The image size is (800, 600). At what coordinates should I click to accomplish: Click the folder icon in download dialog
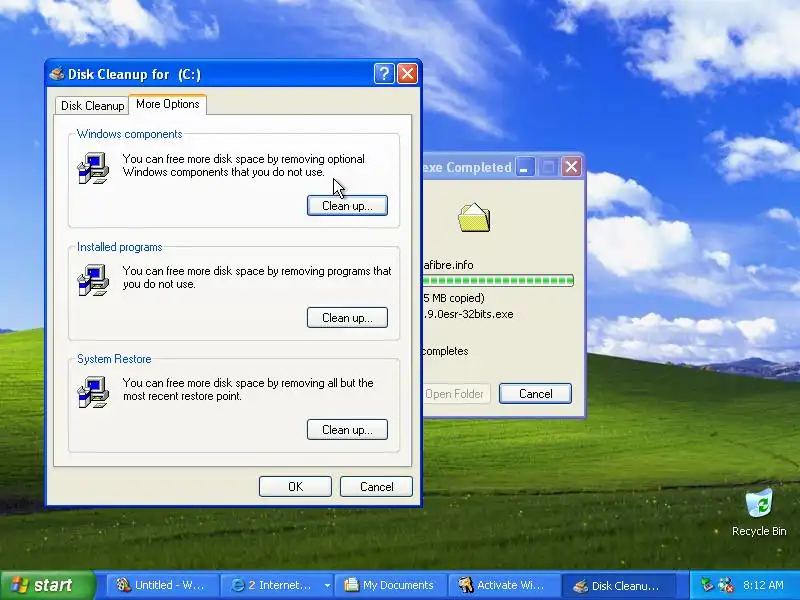(x=474, y=218)
